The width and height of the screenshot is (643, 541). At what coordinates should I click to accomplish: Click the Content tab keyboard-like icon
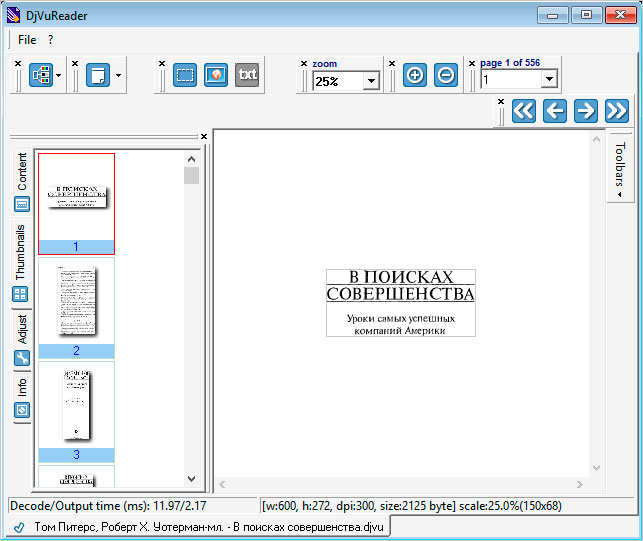[22, 204]
